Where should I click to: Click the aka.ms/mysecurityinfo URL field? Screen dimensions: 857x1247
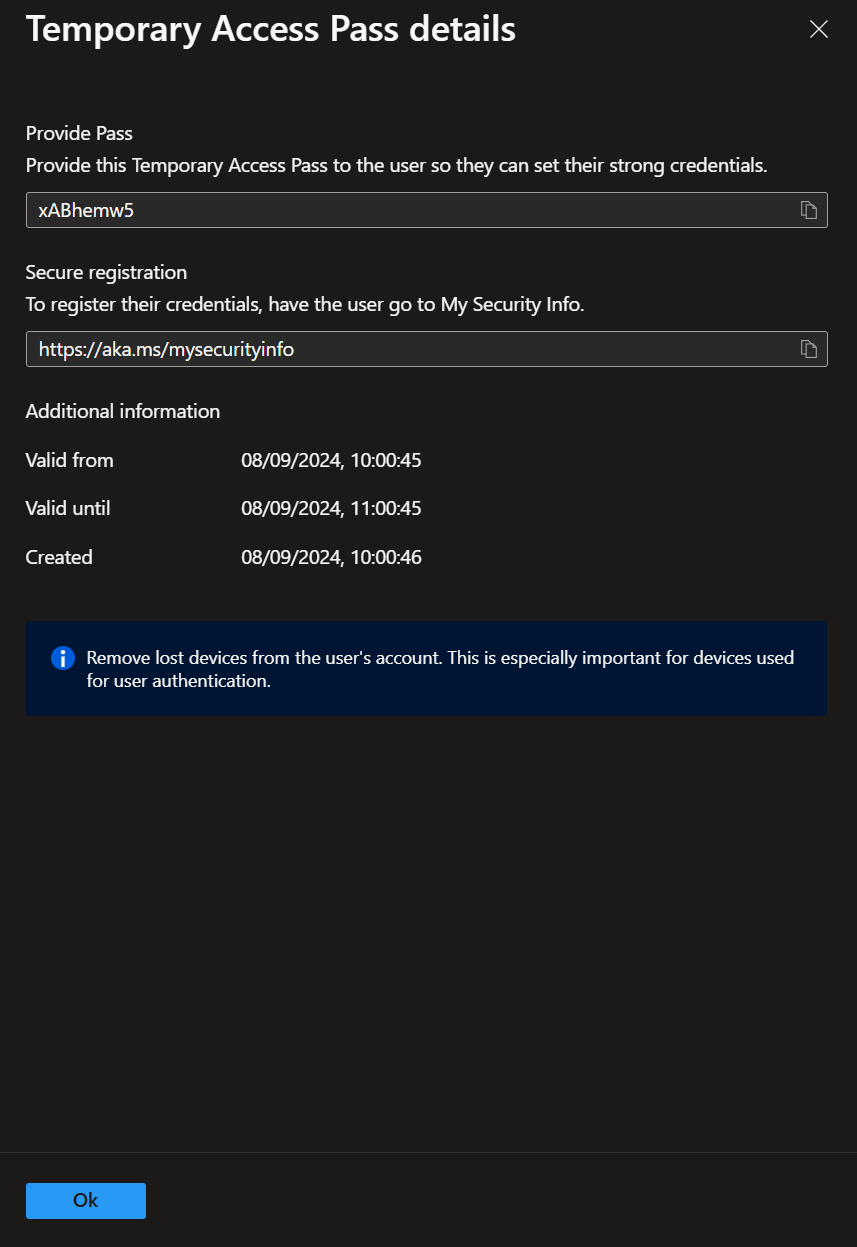[400, 349]
